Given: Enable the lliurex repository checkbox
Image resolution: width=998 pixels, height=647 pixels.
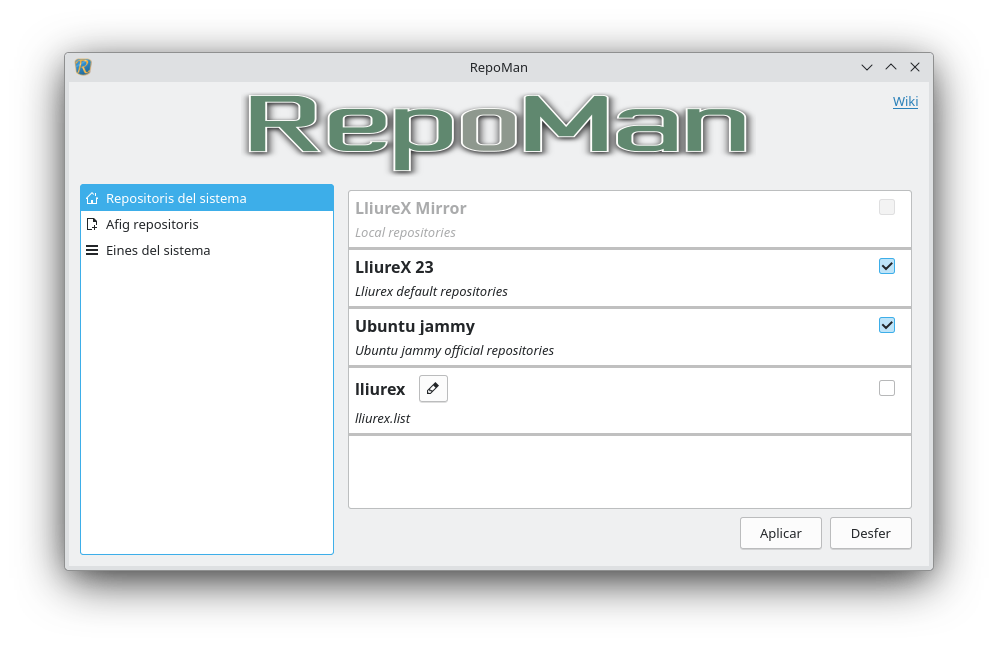Looking at the screenshot, I should tap(887, 388).
